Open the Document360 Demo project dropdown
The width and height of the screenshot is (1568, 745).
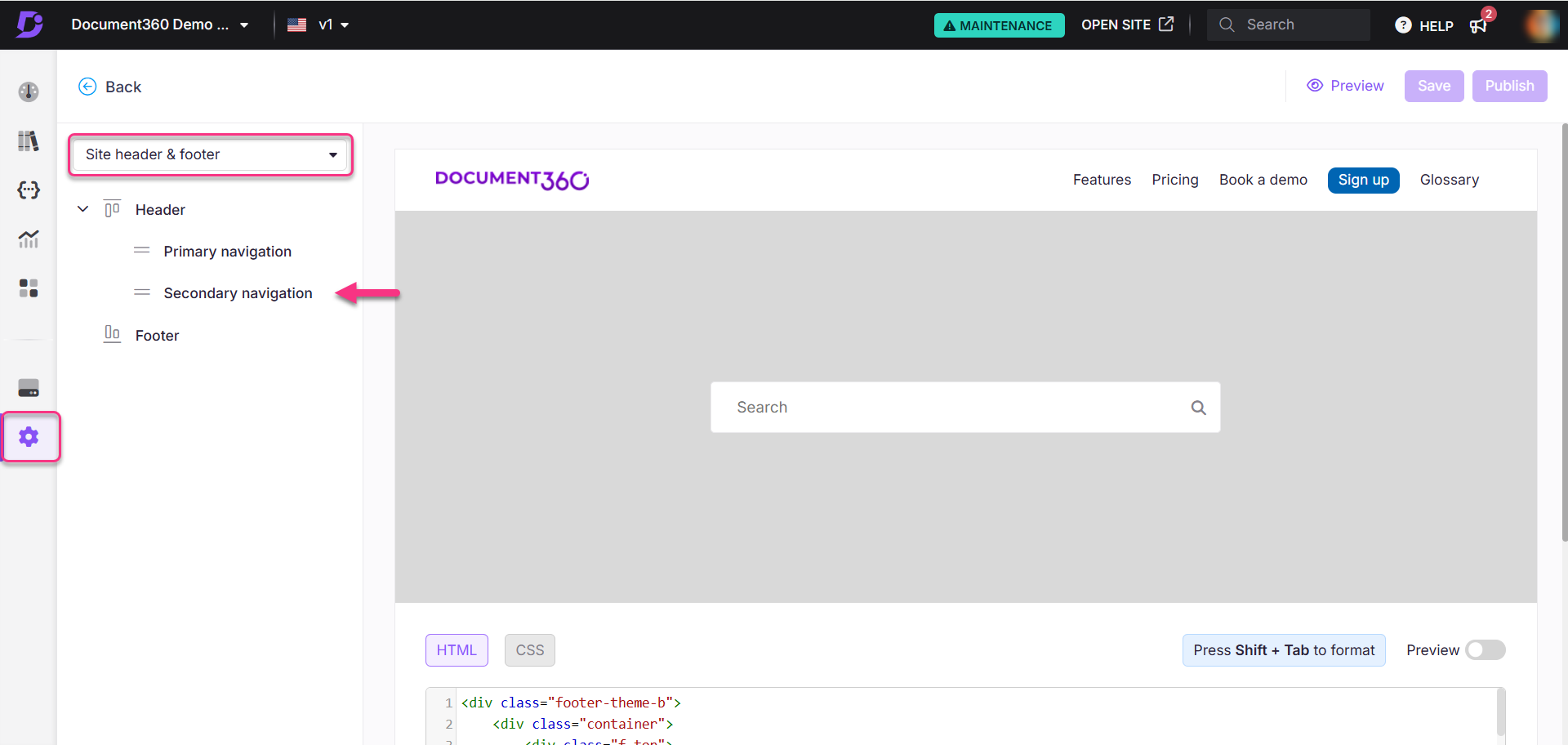160,25
